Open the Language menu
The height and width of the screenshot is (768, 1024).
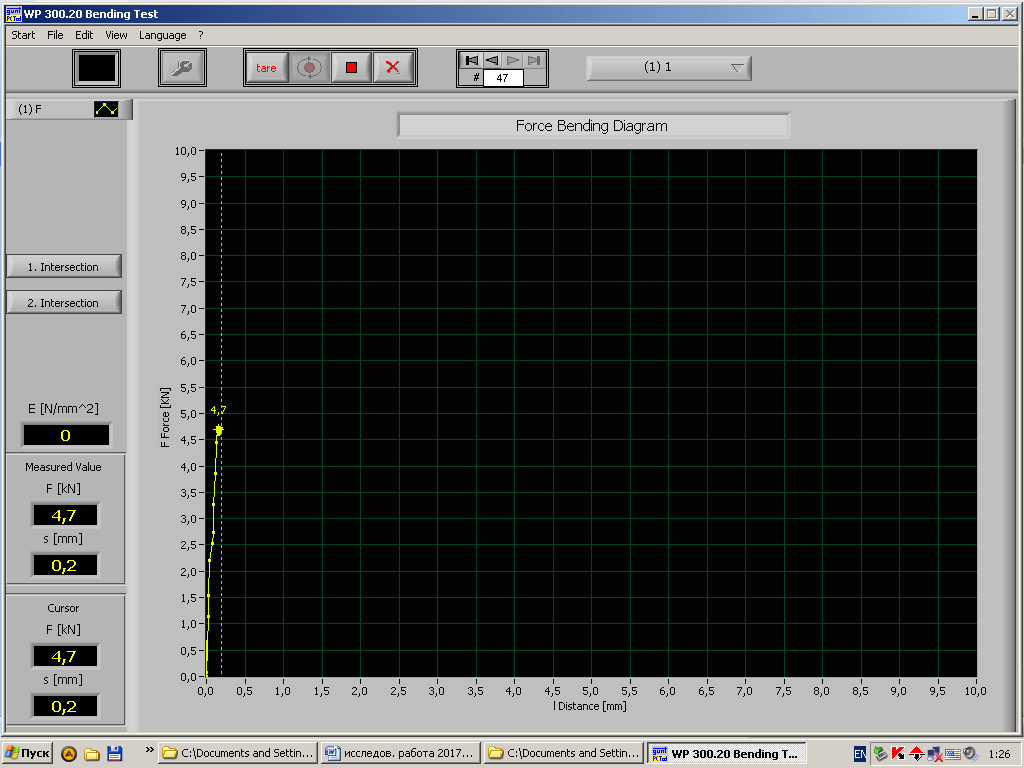[x=163, y=35]
